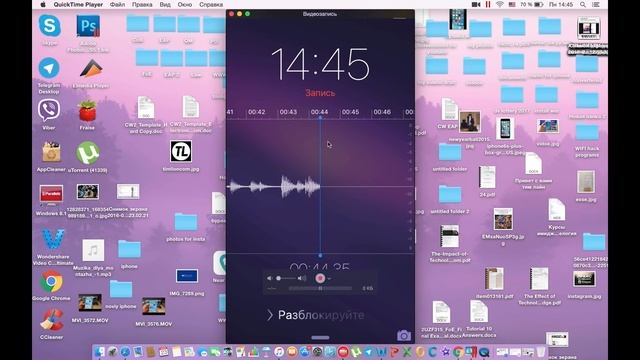Click the red Запись label
Screen dimensions: 640x360
320,93
